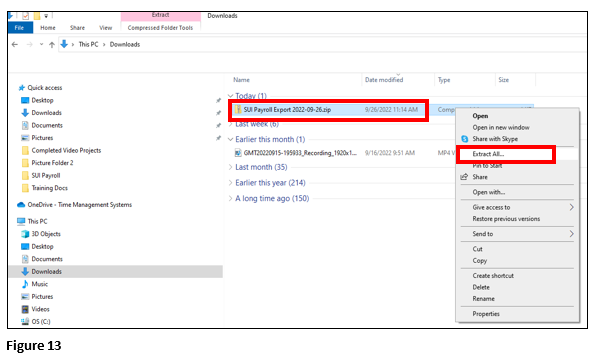The image size is (596, 362).
Task: Select SUI Payroll Export 2022-09-26.zip file
Action: (x=287, y=110)
